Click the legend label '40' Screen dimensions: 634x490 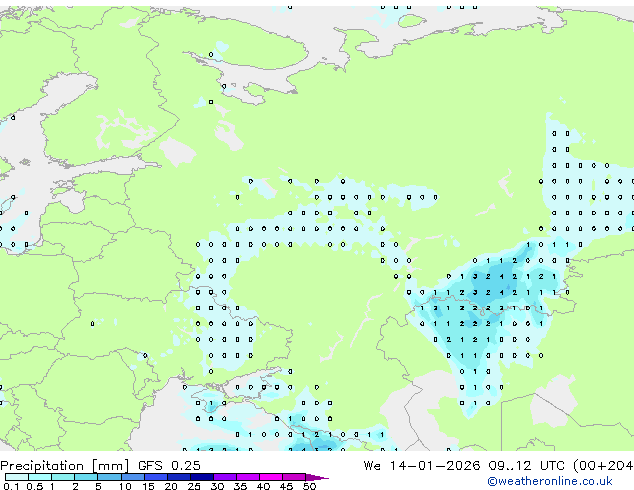263,486
